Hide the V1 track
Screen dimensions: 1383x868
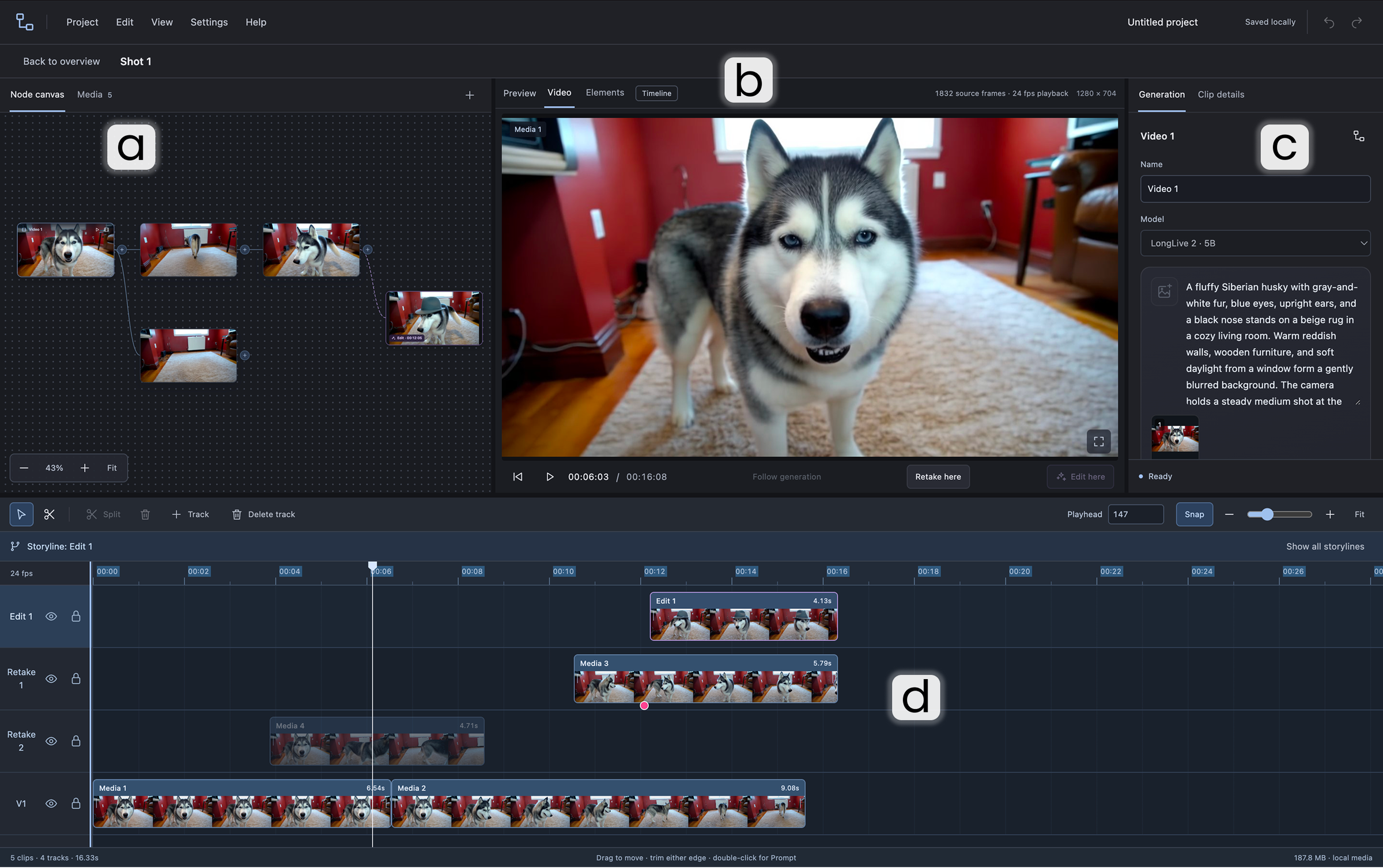[51, 803]
